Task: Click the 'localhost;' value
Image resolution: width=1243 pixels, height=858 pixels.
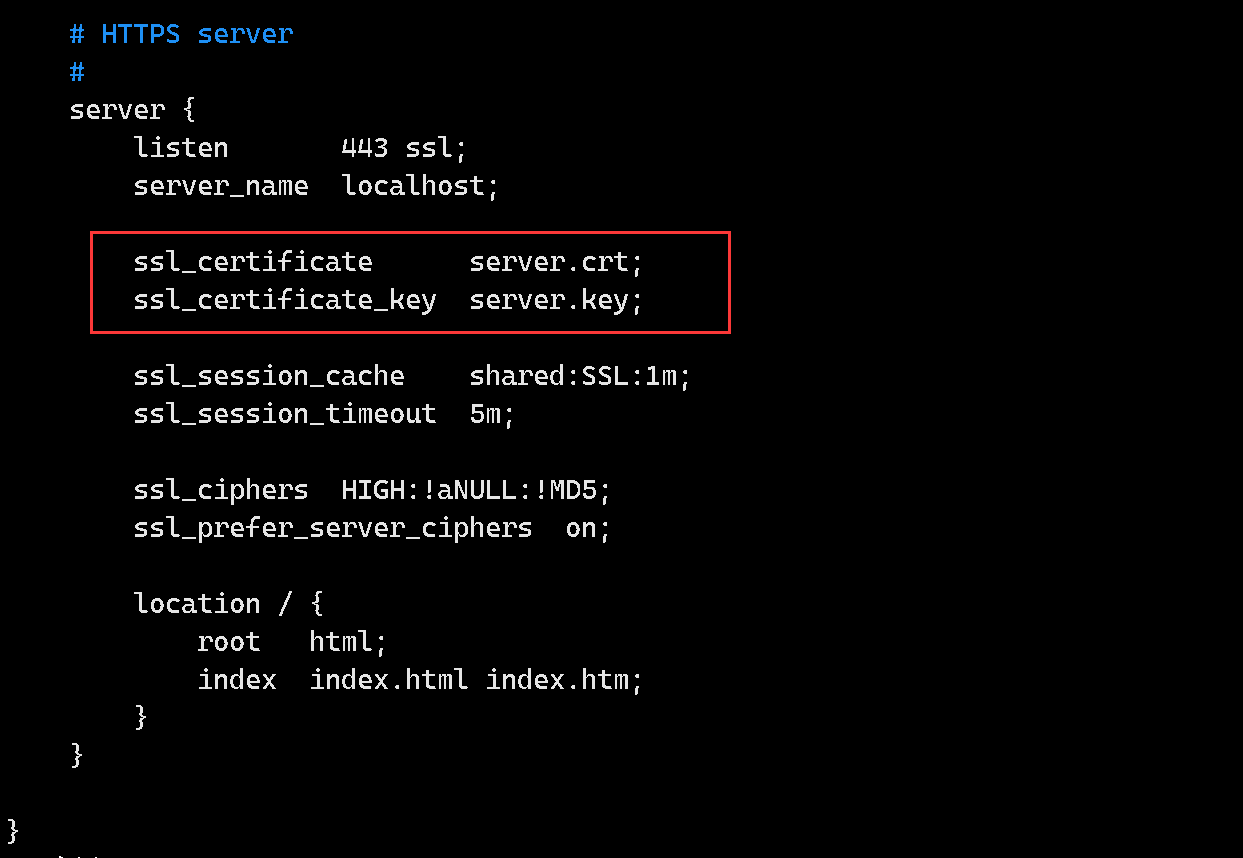Action: coord(420,186)
